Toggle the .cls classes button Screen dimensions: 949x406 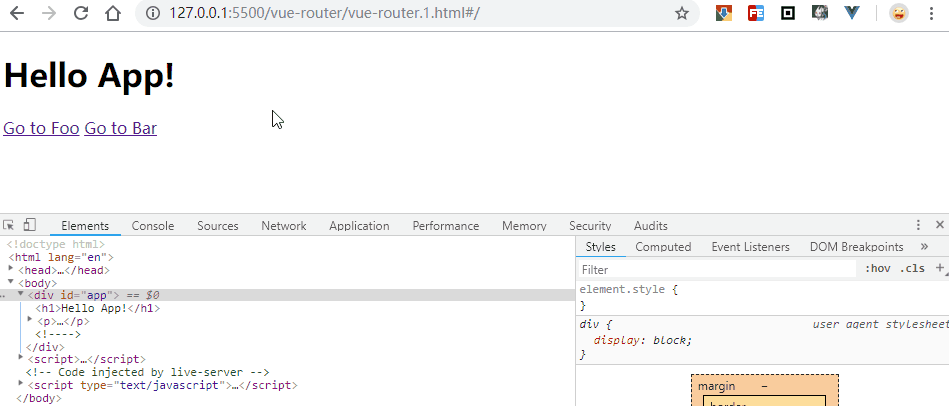(912, 268)
